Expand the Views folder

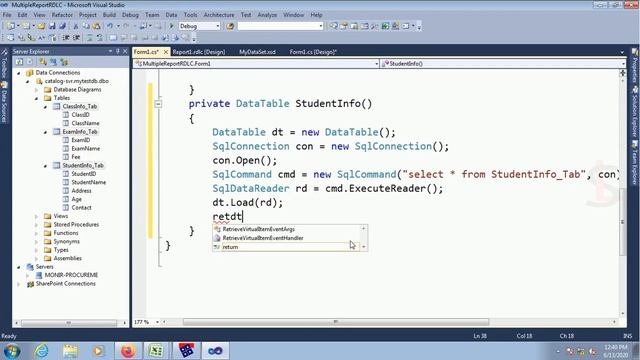coord(36,216)
